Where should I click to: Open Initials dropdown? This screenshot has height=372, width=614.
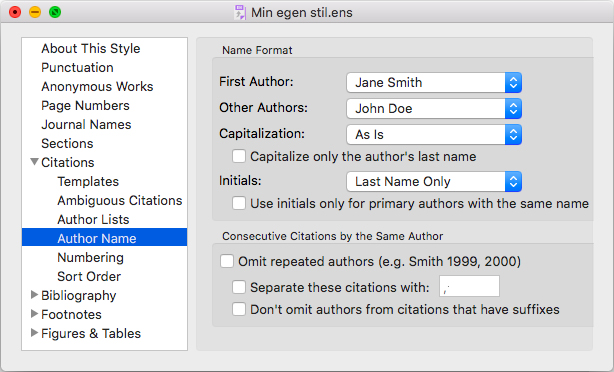(x=434, y=182)
